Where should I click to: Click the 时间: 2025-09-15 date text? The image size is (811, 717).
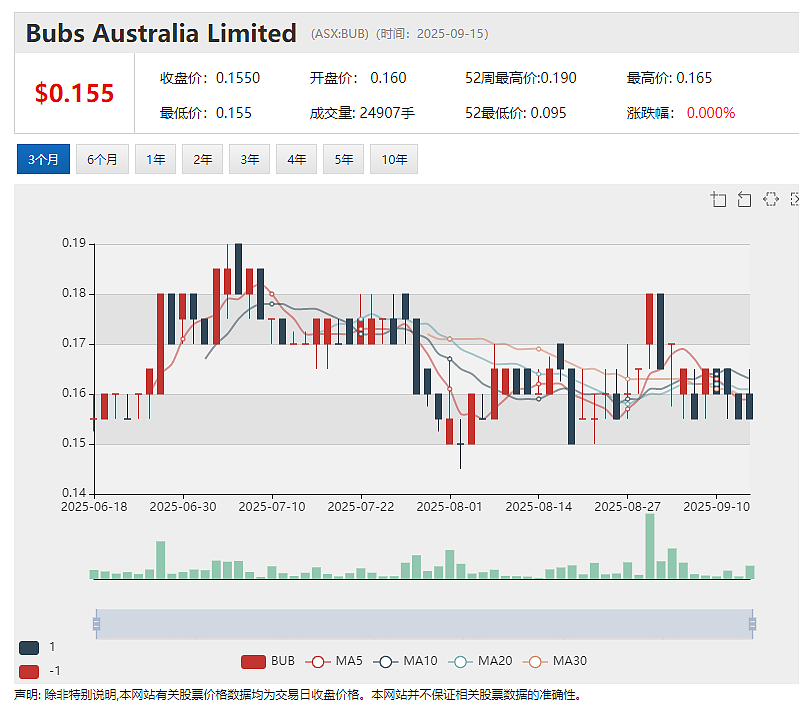click(x=431, y=34)
